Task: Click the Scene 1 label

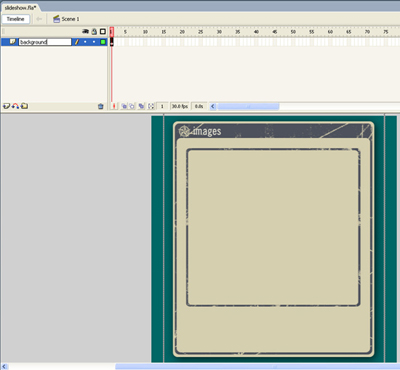Action: (x=70, y=19)
